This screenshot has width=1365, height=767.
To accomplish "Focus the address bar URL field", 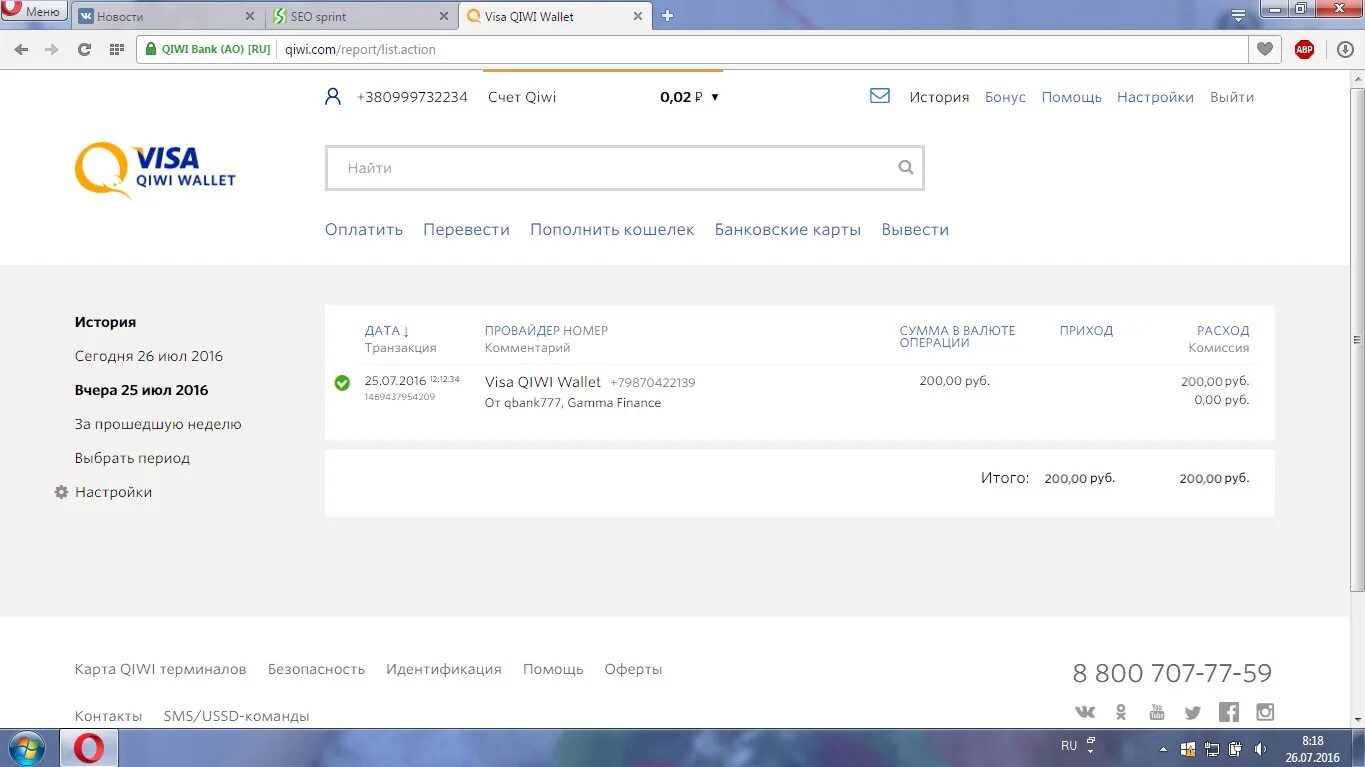I will tap(760, 49).
